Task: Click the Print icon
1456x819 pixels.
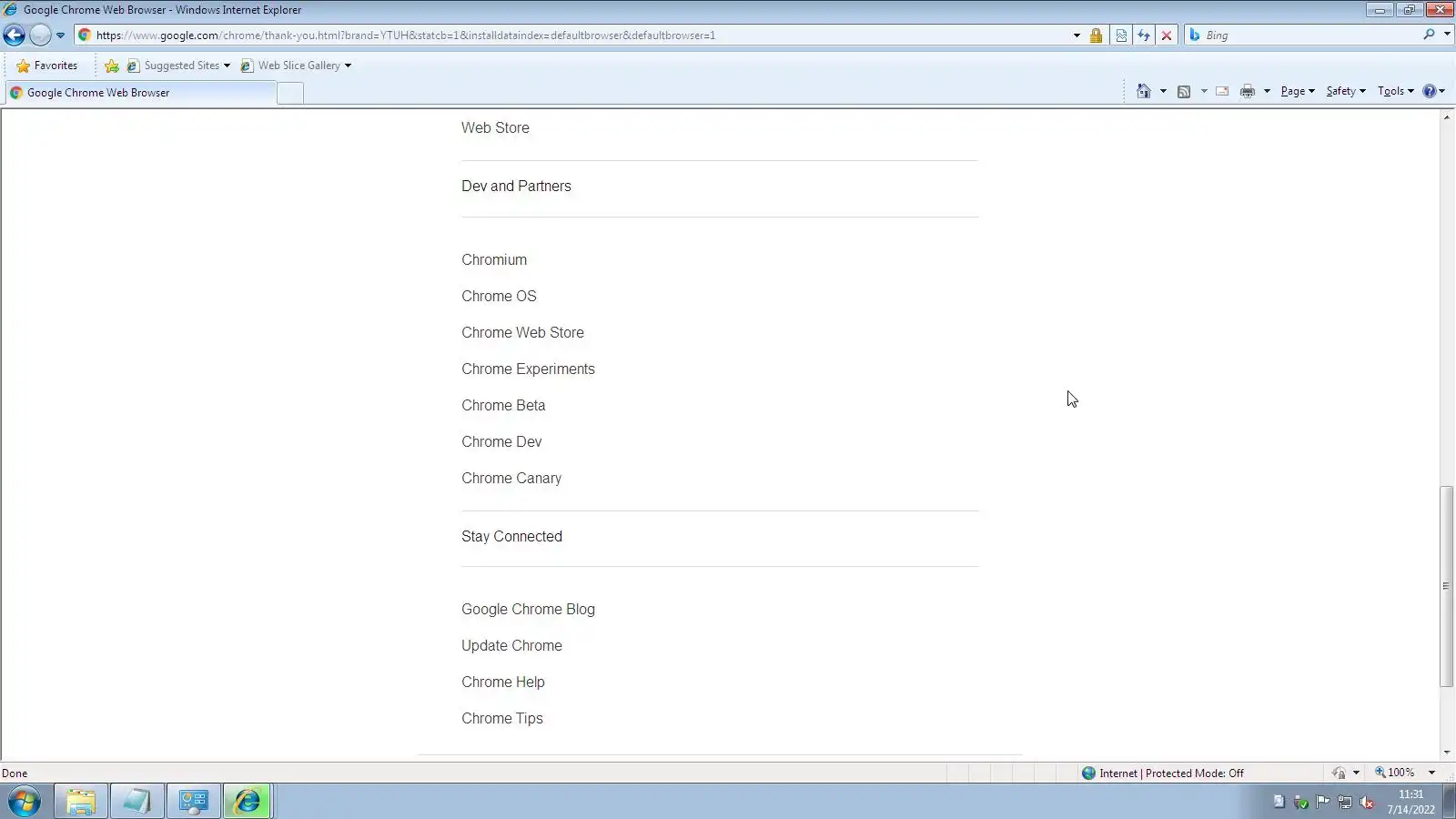Action: click(x=1248, y=91)
